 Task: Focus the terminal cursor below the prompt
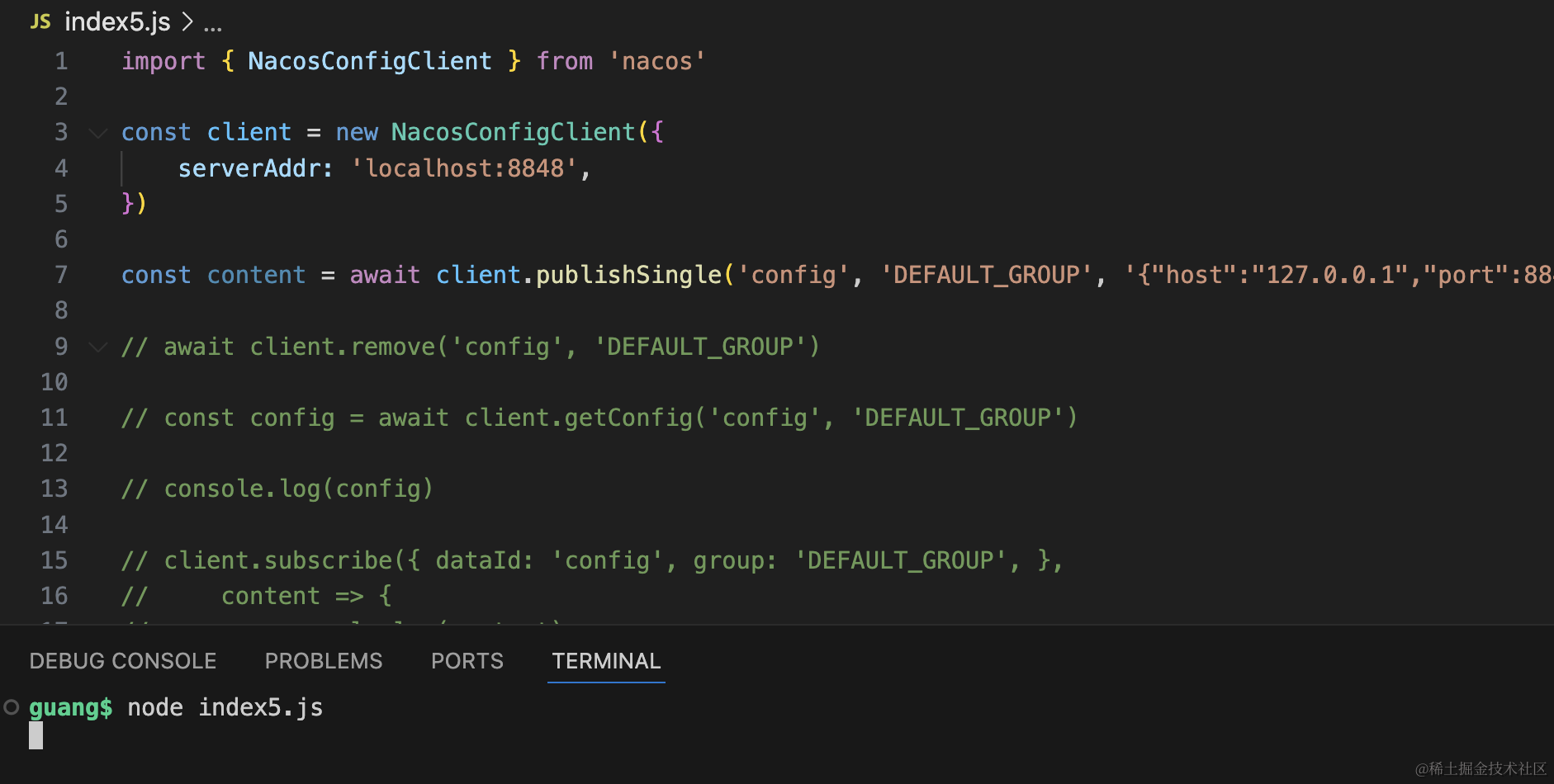tap(36, 735)
